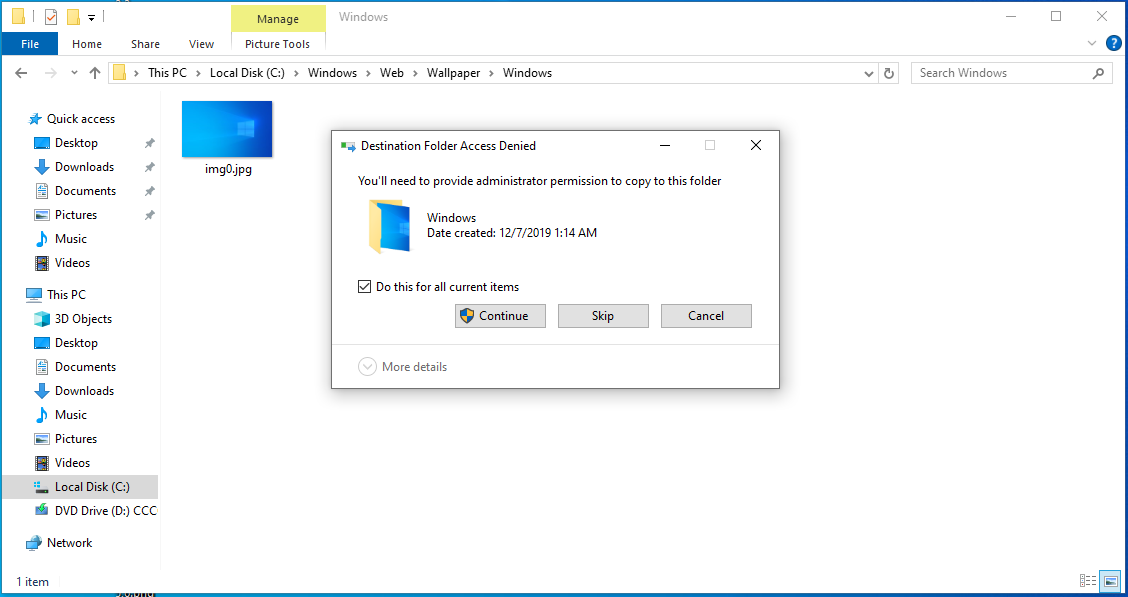Go back with the Back arrow
Screen dimensions: 1128x597
(22, 73)
